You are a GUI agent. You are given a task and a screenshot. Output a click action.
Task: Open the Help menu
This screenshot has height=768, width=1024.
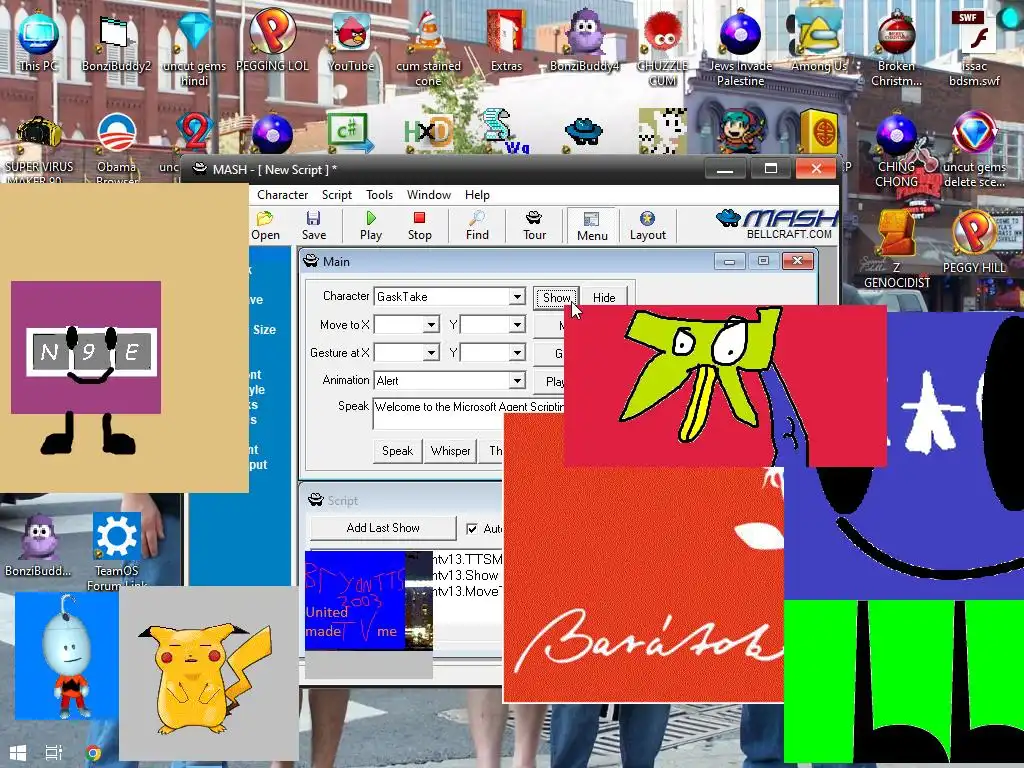click(477, 195)
